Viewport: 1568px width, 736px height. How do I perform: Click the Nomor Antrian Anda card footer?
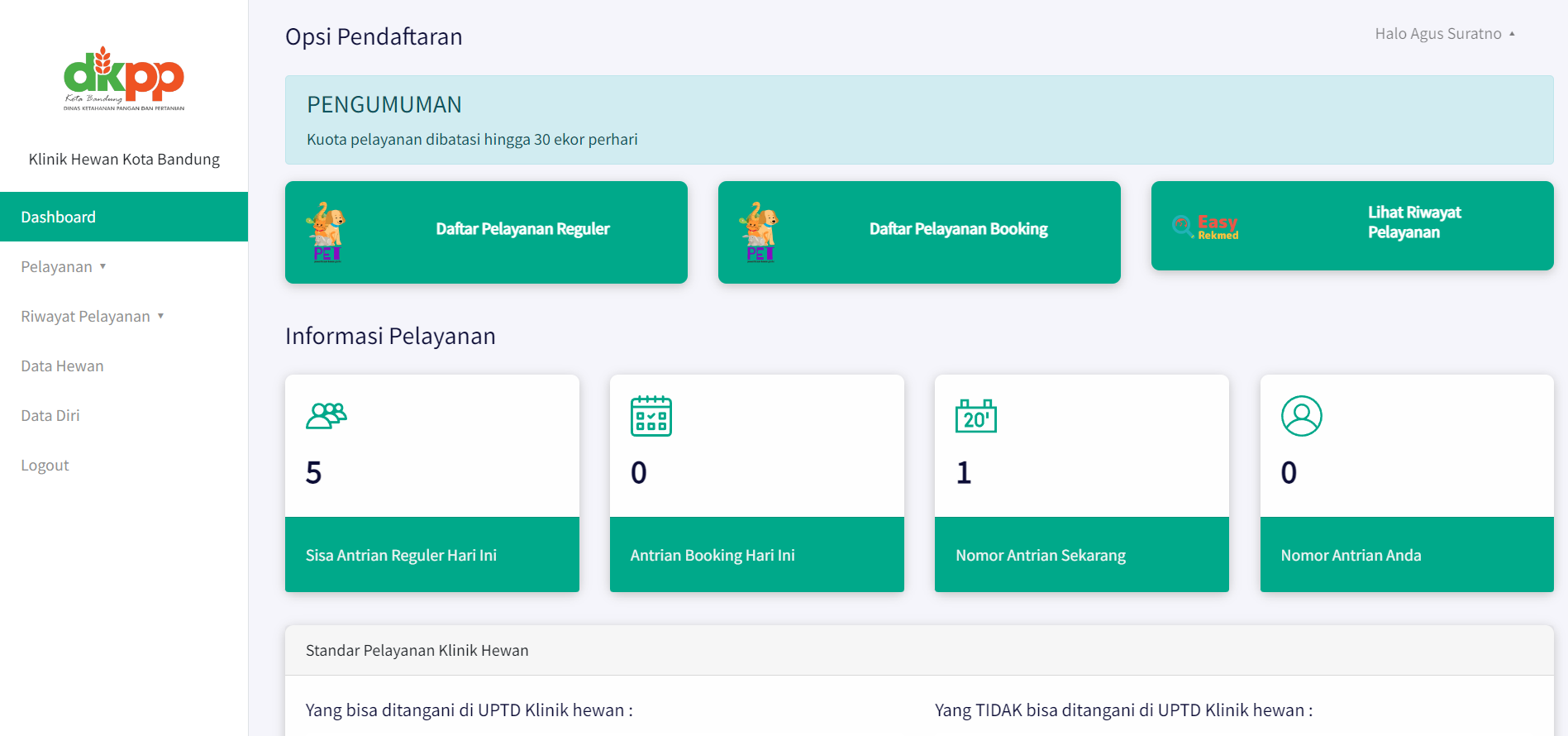coord(1406,555)
